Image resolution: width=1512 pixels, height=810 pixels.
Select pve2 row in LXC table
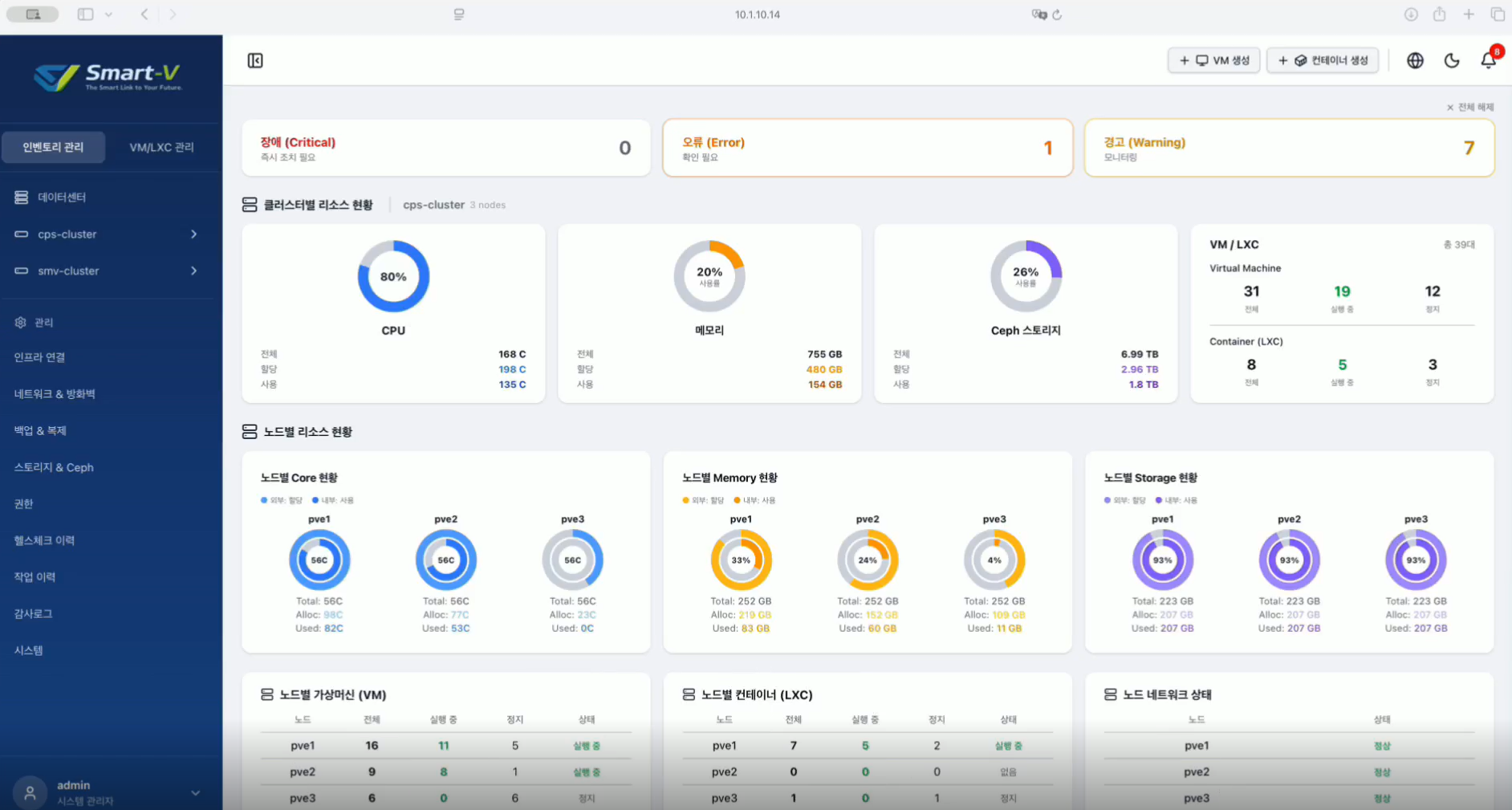868,771
